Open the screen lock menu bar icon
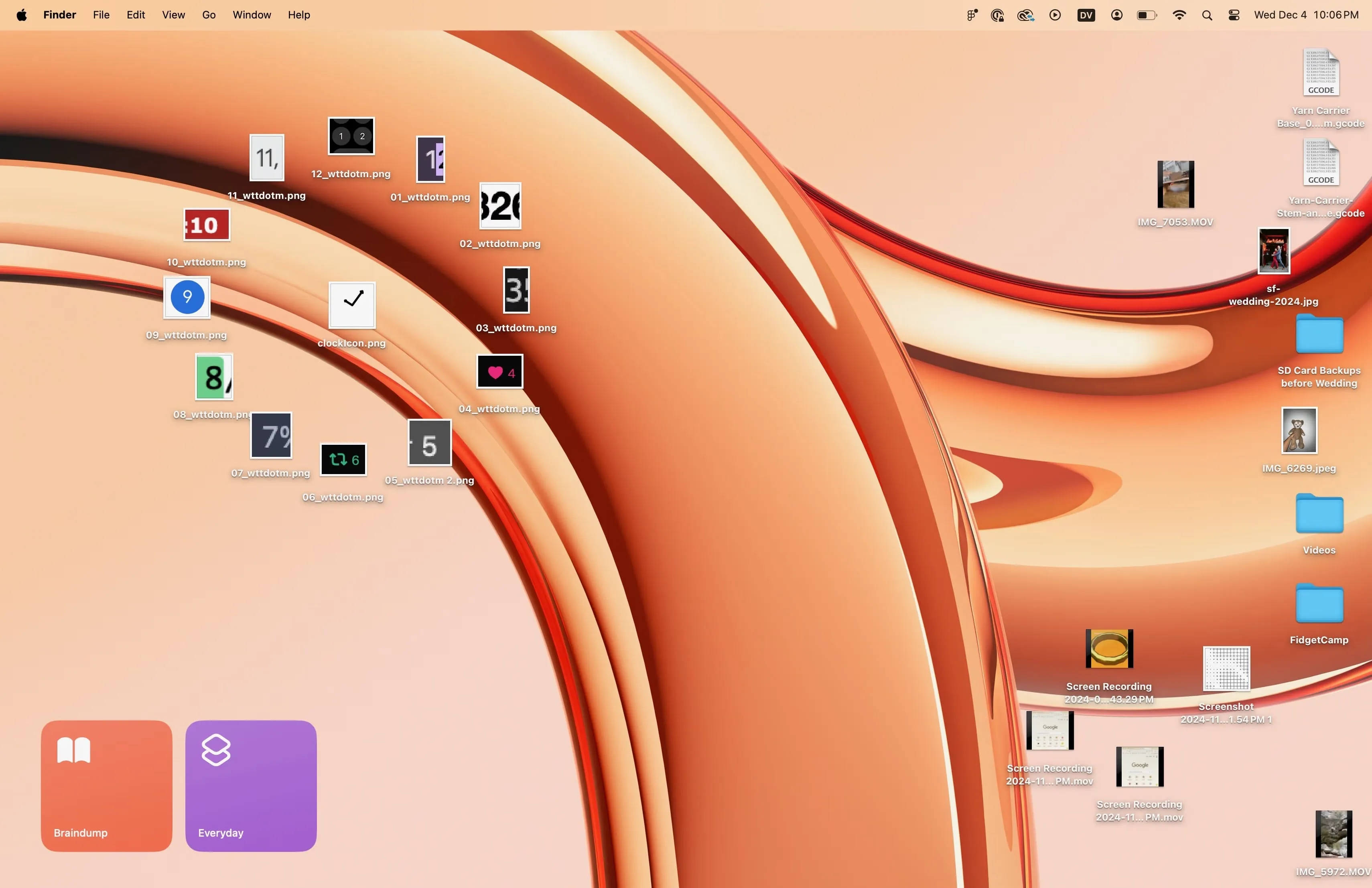The image size is (1372, 888). click(x=997, y=15)
